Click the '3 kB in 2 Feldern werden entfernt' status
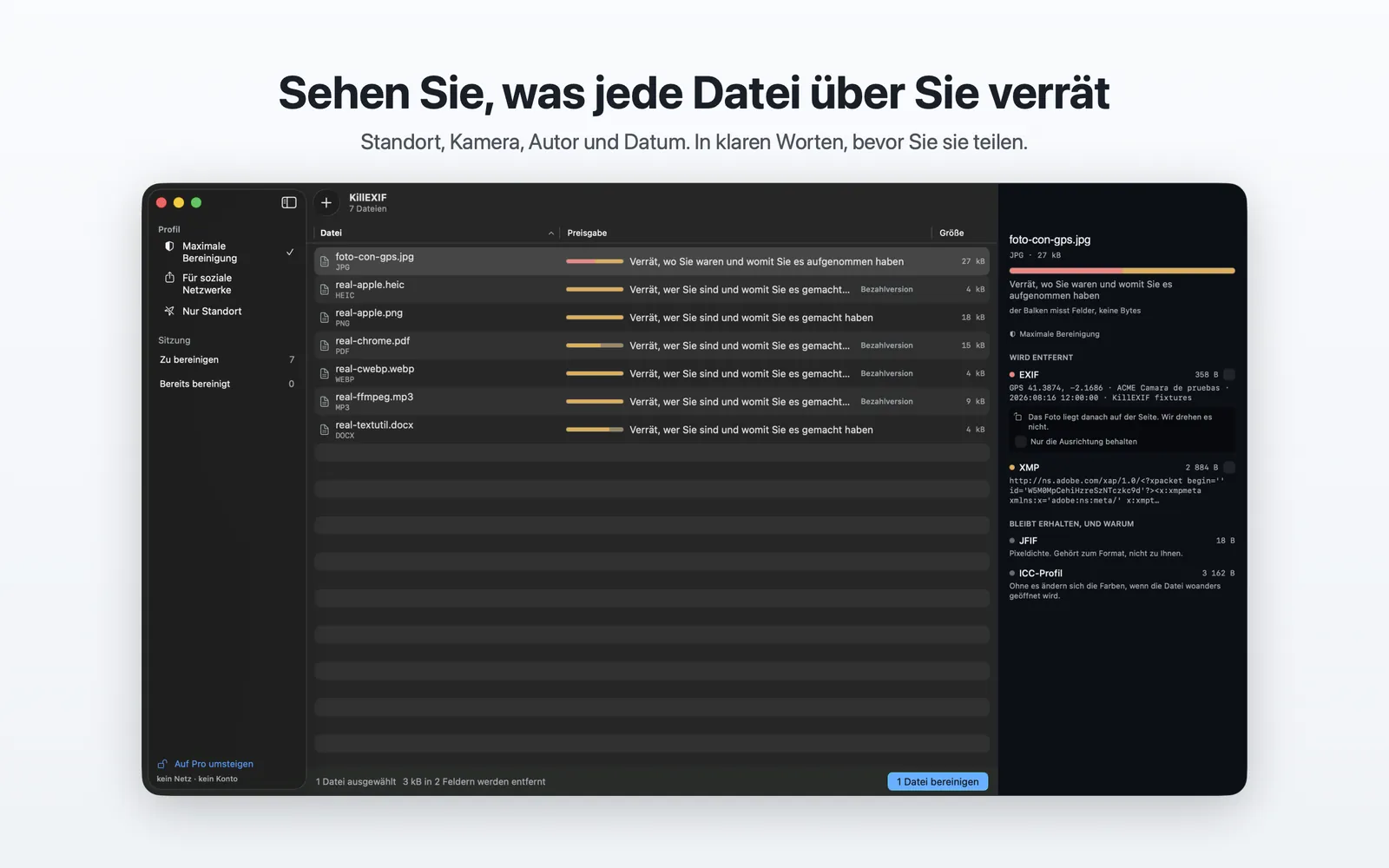Image resolution: width=1389 pixels, height=868 pixels. pos(474,781)
